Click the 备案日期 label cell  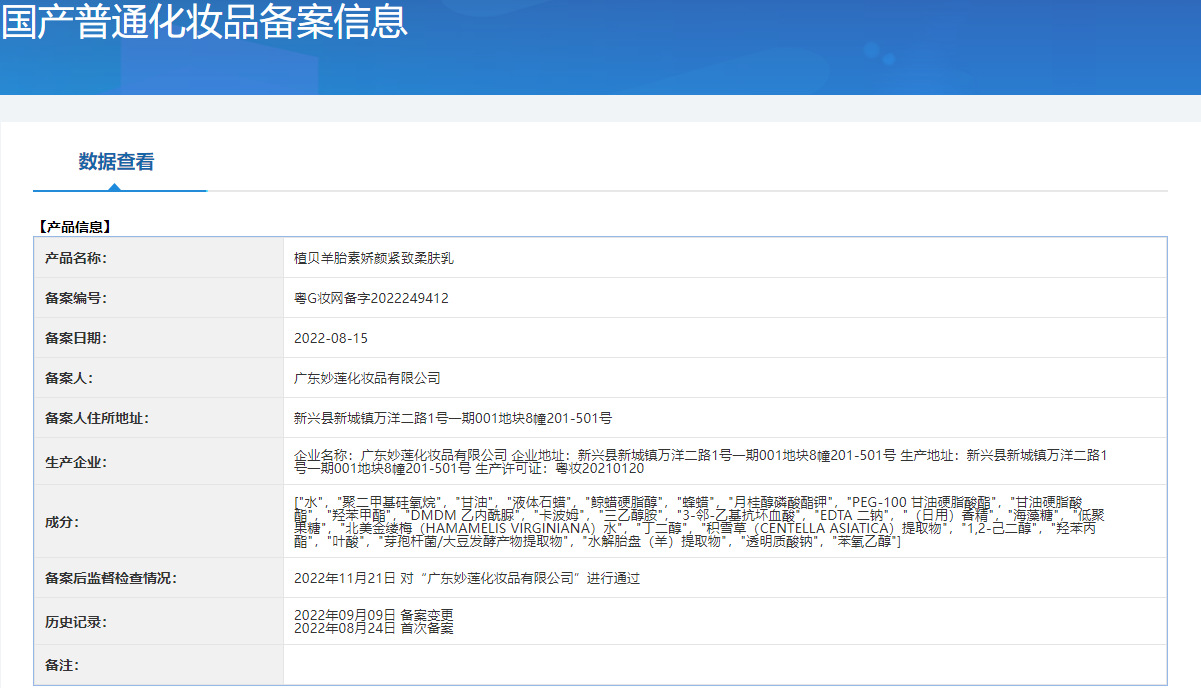click(x=159, y=338)
